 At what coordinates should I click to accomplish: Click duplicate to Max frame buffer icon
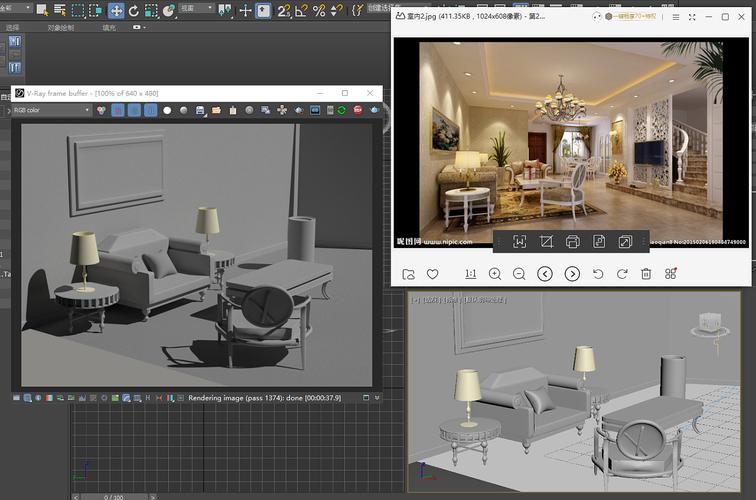[x=265, y=110]
